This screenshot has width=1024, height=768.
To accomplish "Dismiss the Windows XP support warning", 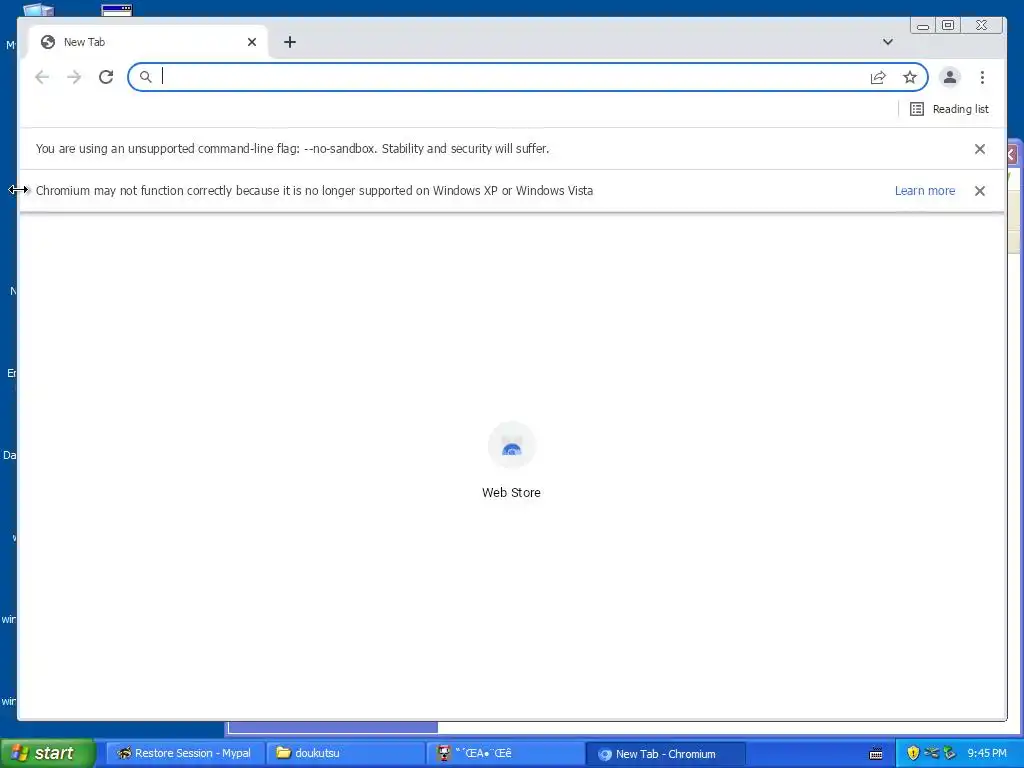I will [980, 191].
